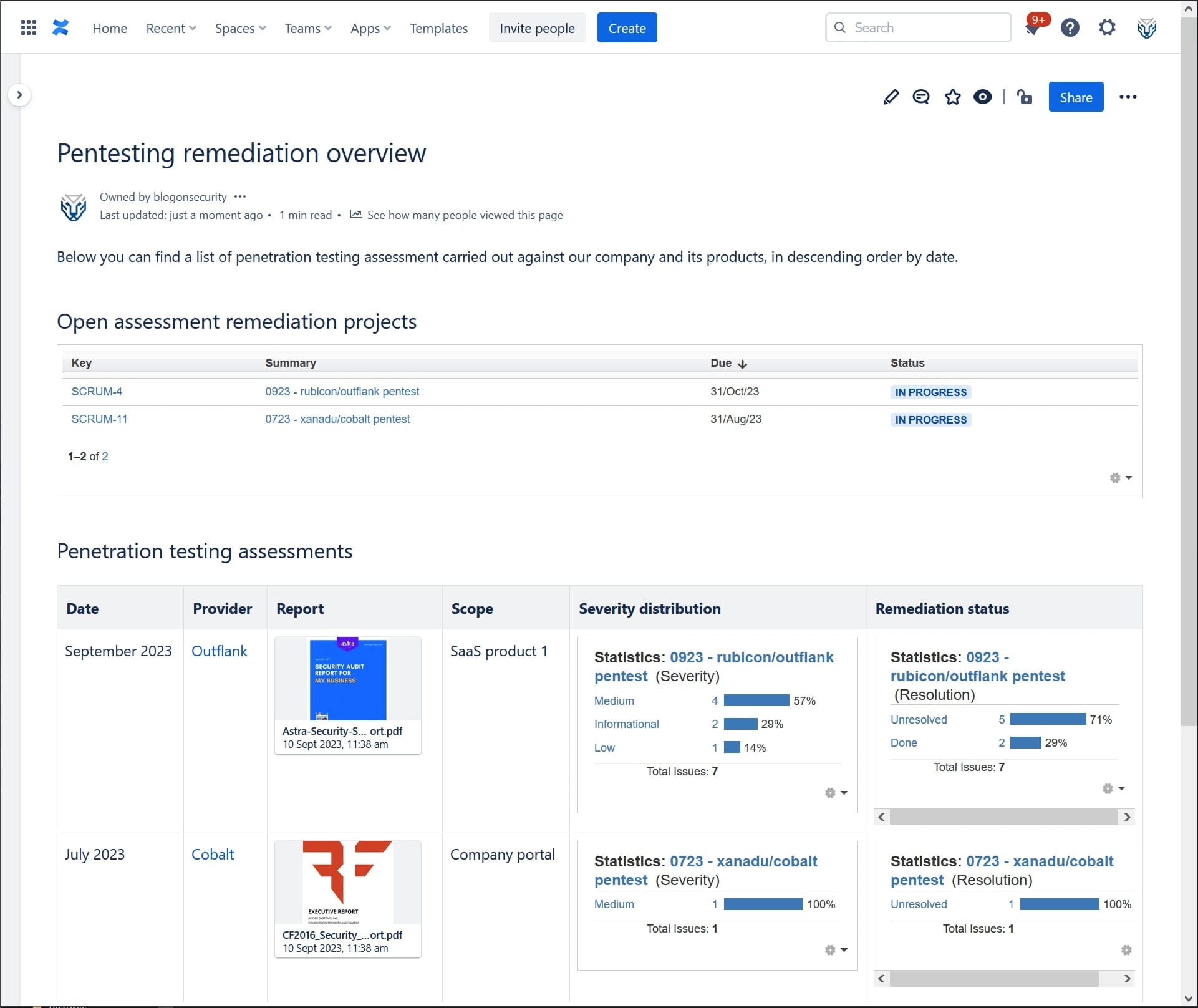
Task: Open the Help question mark icon
Action: coord(1070,27)
